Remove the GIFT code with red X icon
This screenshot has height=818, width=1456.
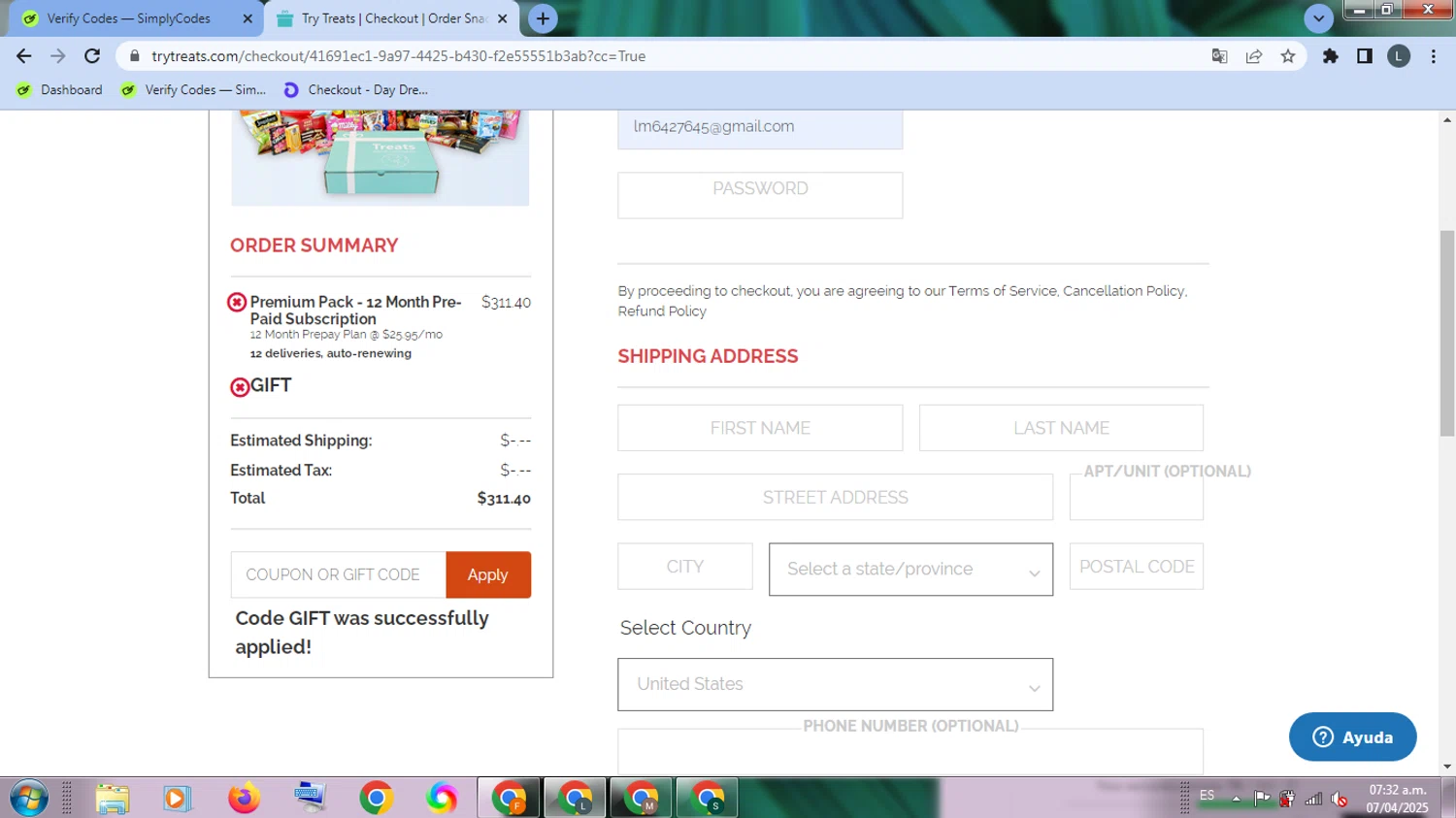coord(240,387)
